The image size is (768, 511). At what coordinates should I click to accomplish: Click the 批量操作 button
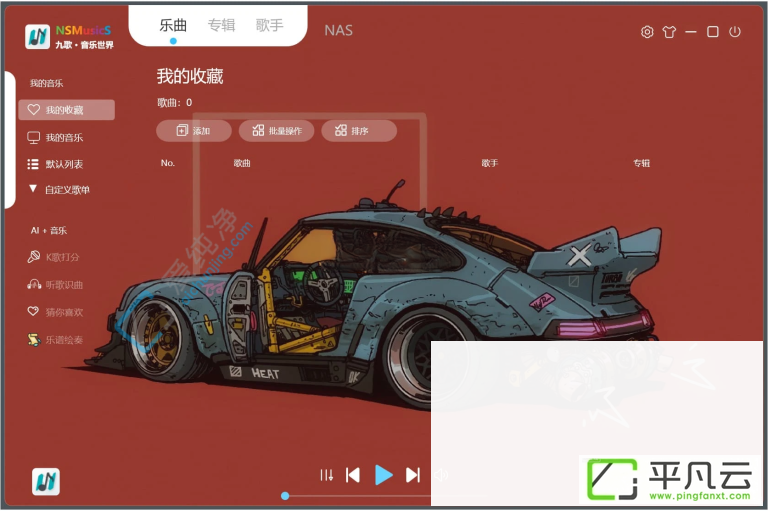(x=276, y=131)
